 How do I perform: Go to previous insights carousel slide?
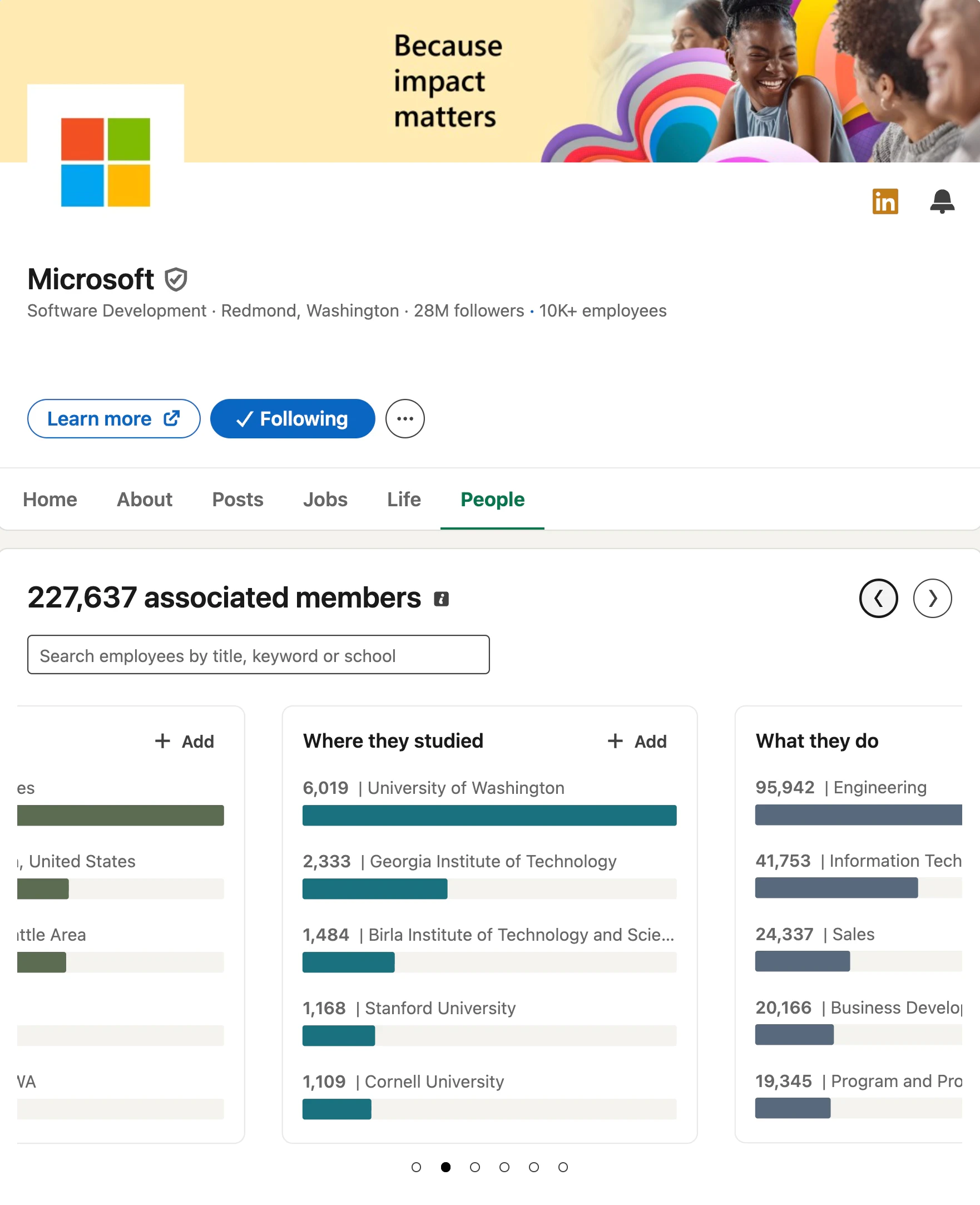[x=878, y=598]
